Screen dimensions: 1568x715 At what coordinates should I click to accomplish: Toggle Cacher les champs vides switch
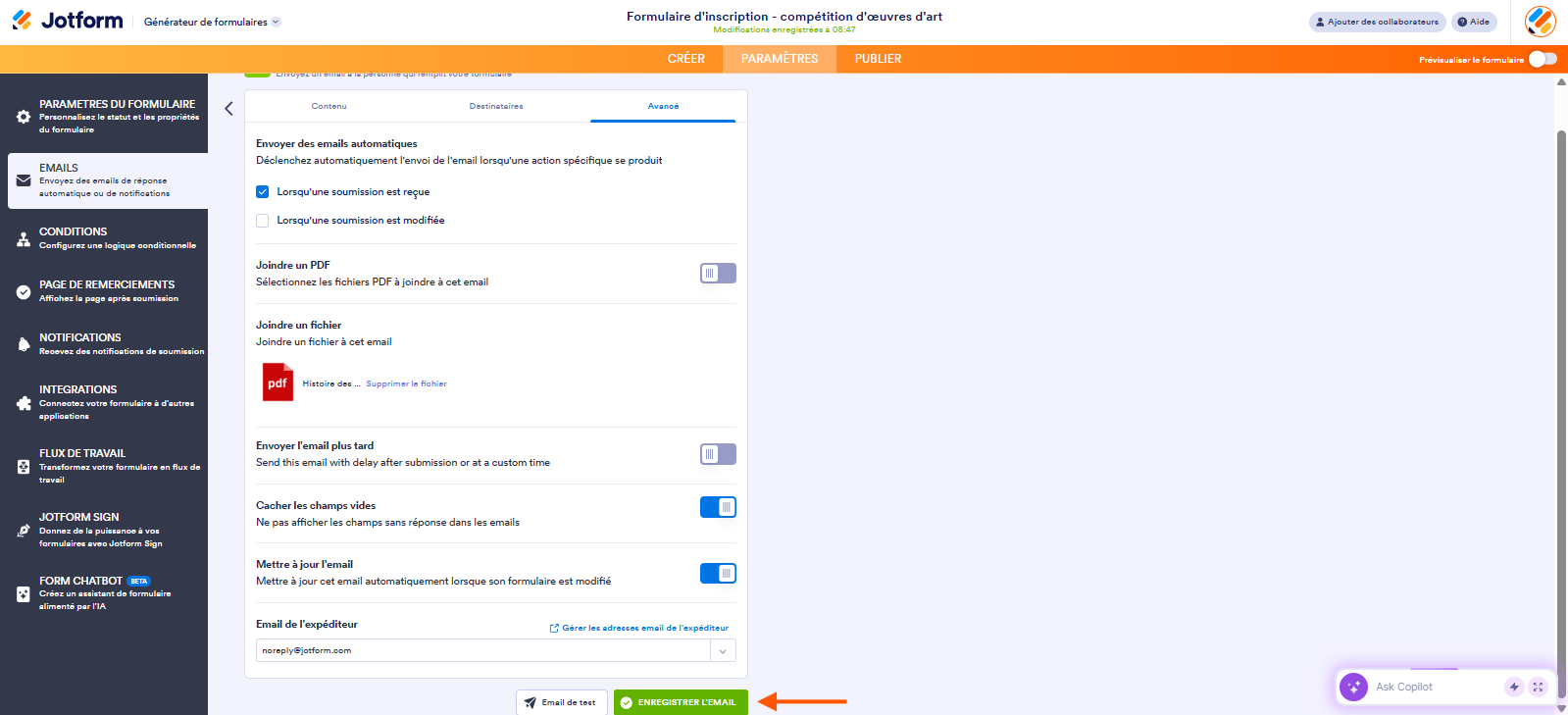point(718,507)
